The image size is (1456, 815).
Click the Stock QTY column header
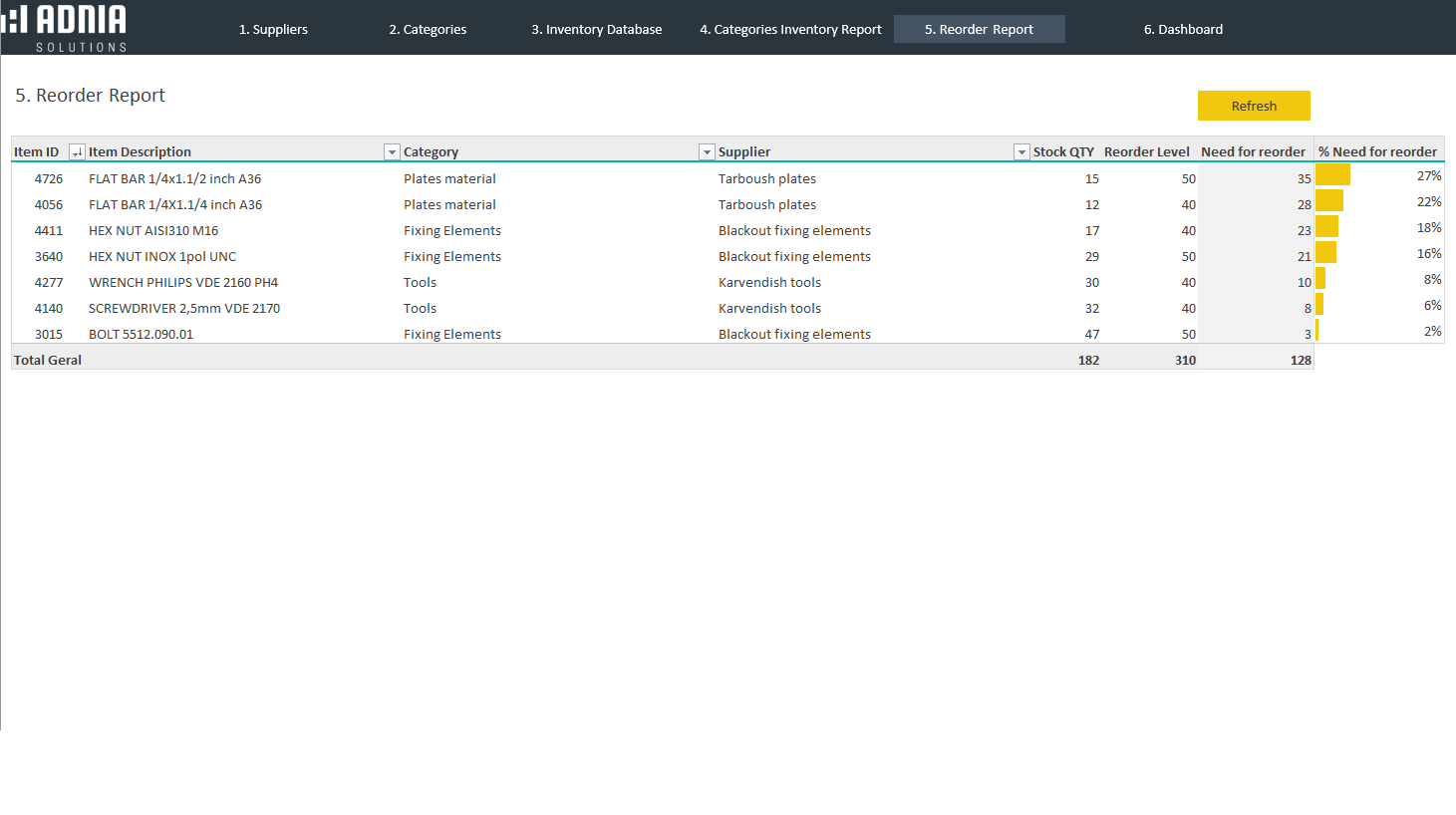(x=1063, y=152)
